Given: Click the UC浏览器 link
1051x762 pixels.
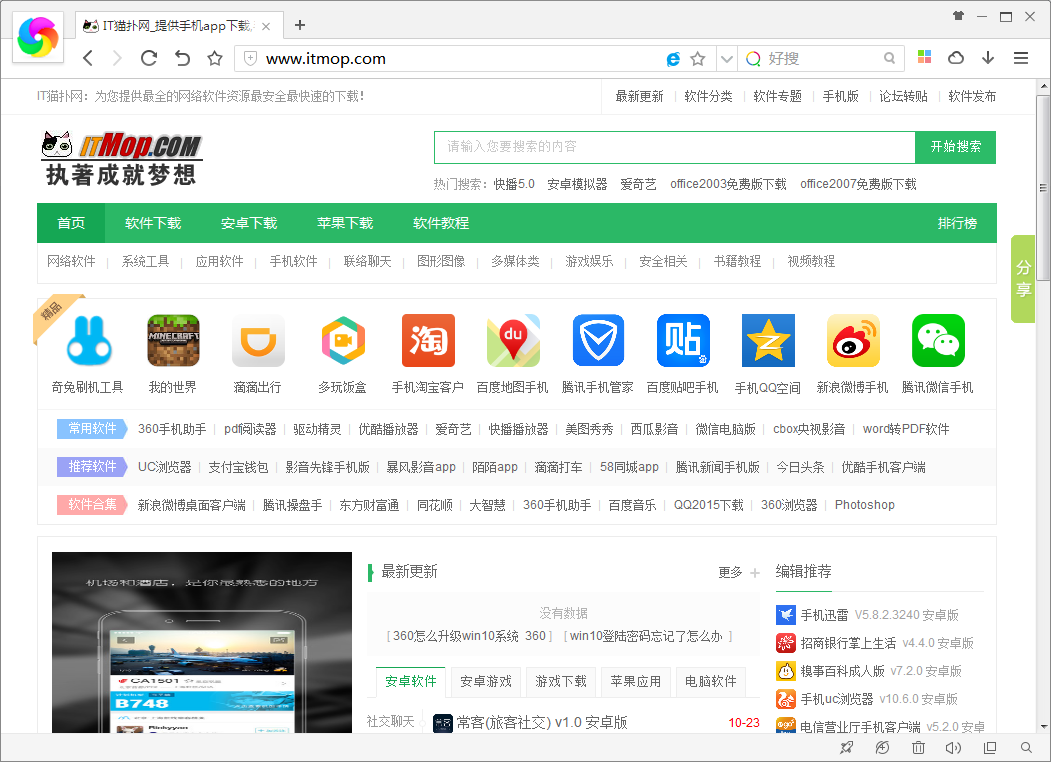Looking at the screenshot, I should [164, 467].
